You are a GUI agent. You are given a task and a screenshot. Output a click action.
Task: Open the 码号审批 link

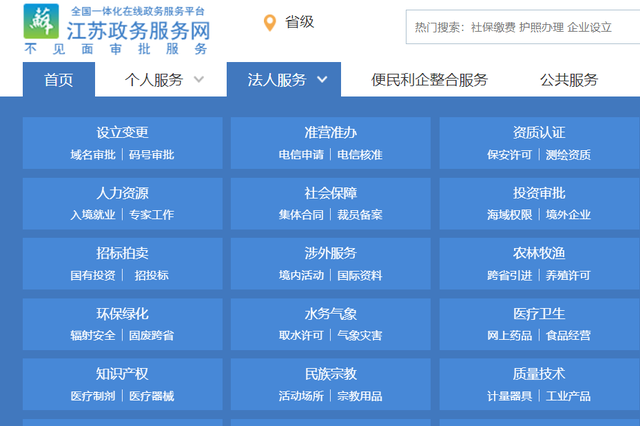point(152,155)
